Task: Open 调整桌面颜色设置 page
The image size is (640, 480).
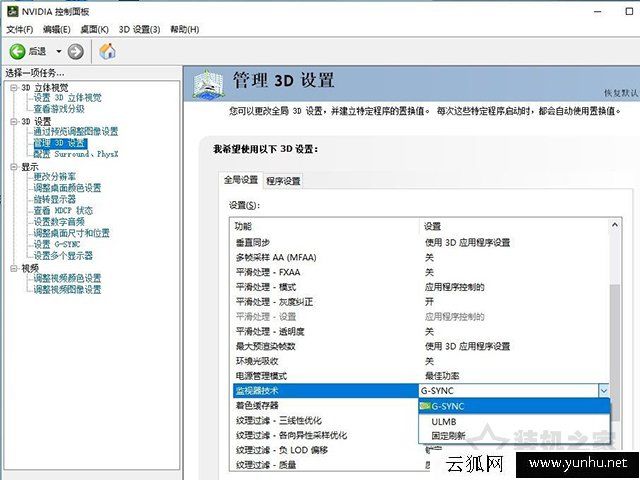Action: point(67,188)
